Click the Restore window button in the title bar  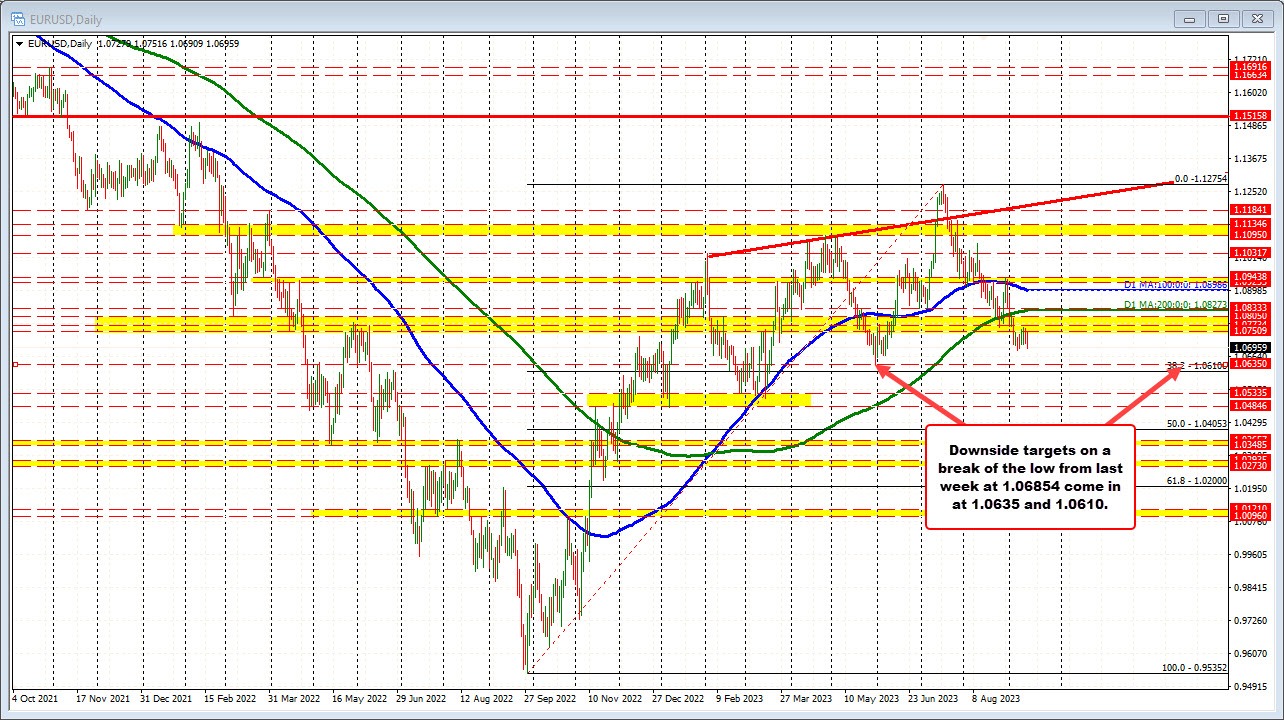1223,19
